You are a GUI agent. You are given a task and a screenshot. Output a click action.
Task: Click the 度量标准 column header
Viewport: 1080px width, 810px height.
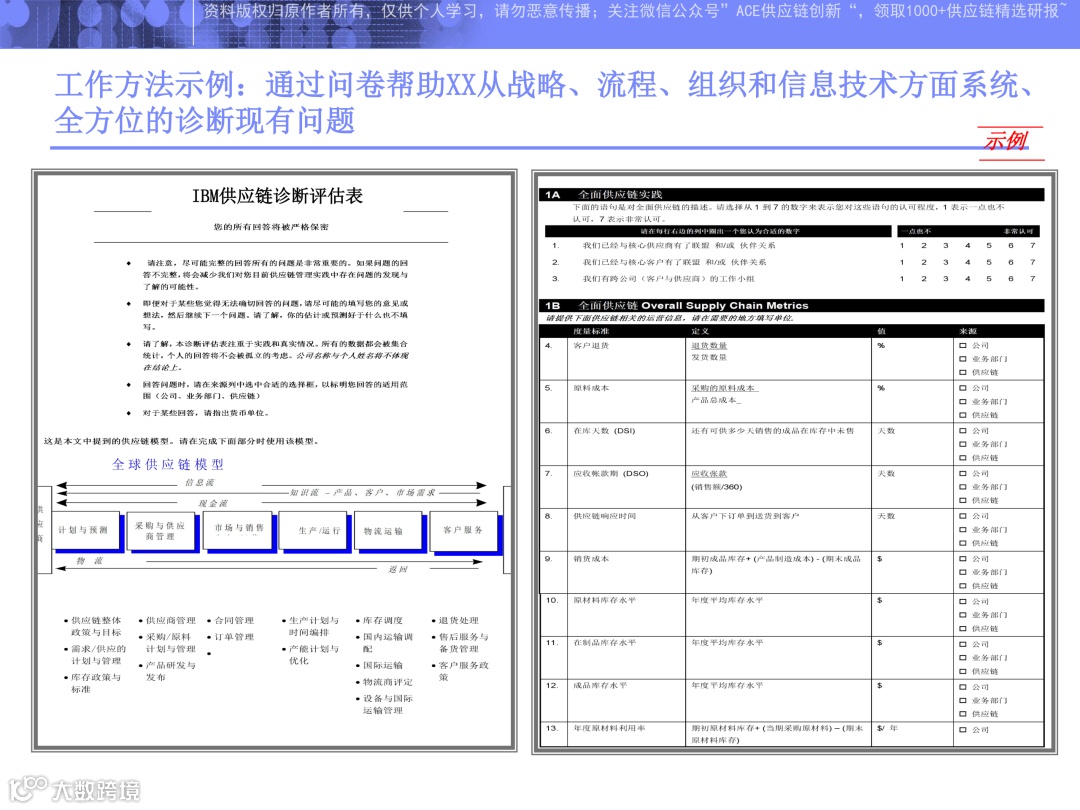tap(591, 331)
